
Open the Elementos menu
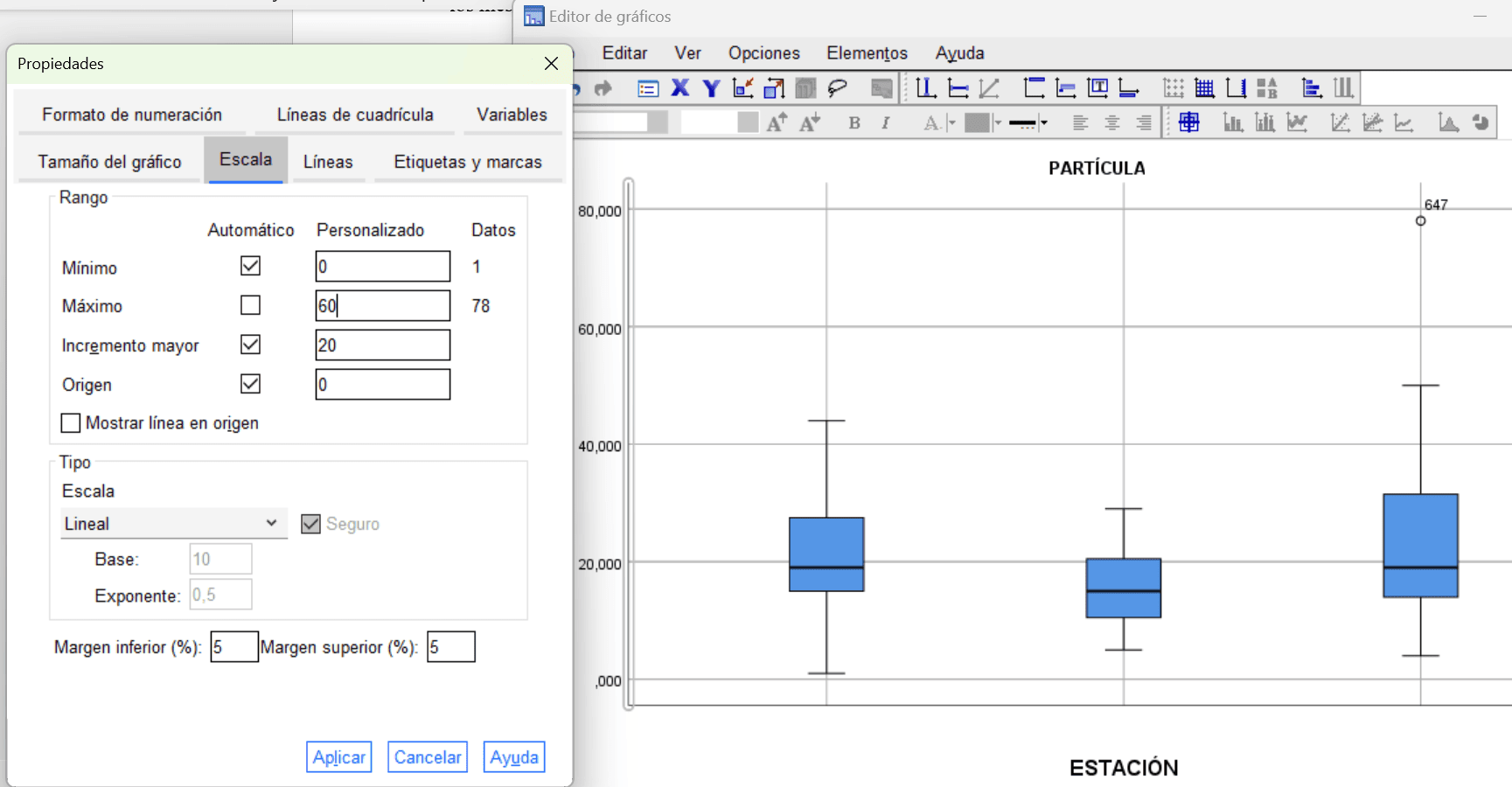(x=867, y=53)
